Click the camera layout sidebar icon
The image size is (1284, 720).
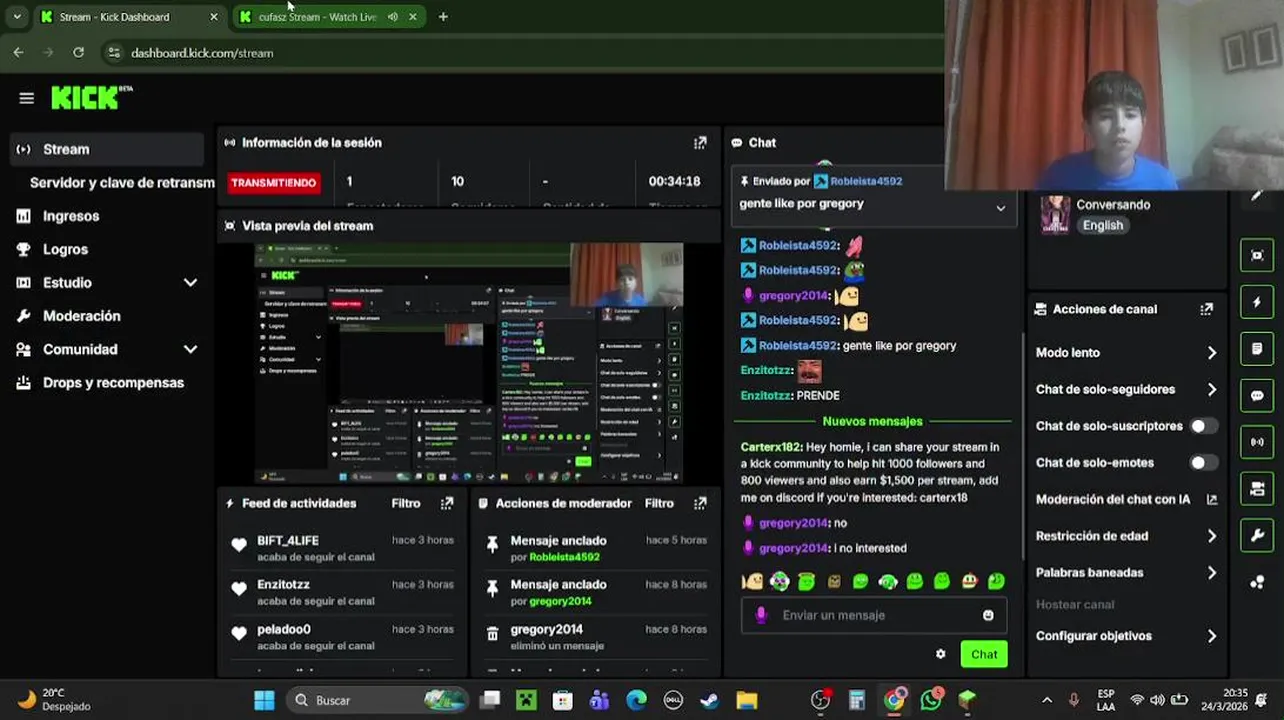pos(1257,489)
